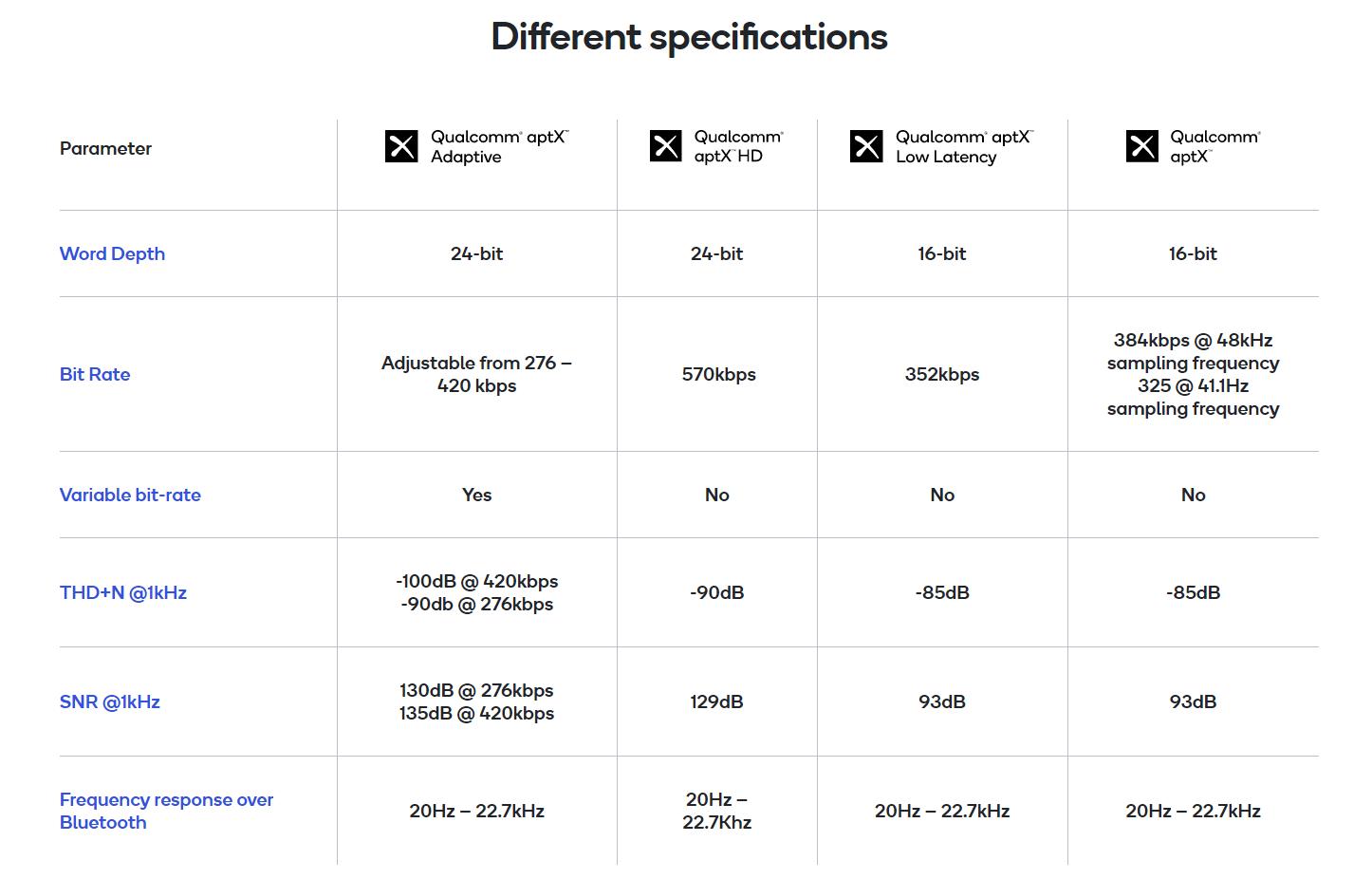Open the Bit Rate link
This screenshot has width=1372, height=879.
95,374
